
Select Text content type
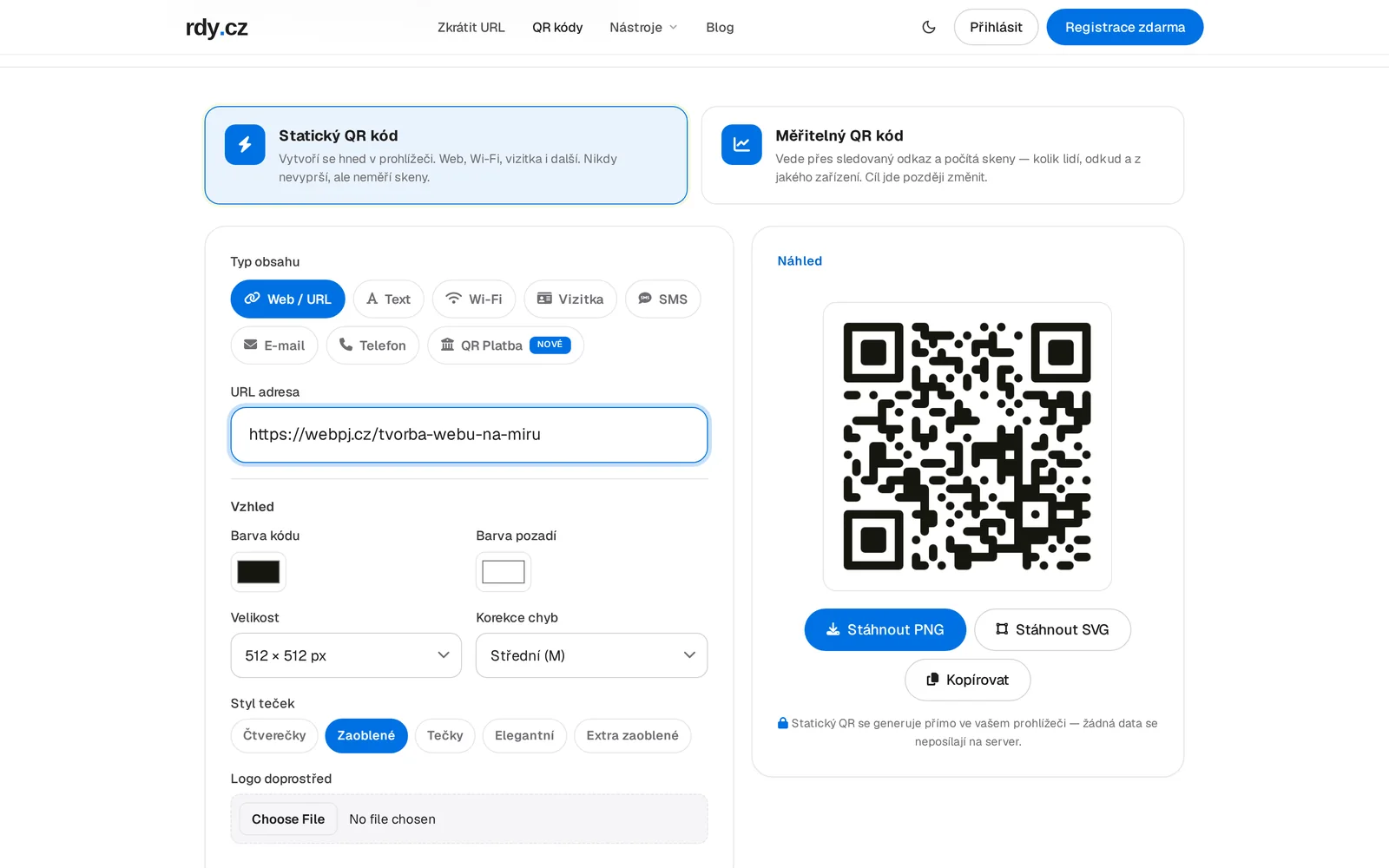tap(388, 299)
